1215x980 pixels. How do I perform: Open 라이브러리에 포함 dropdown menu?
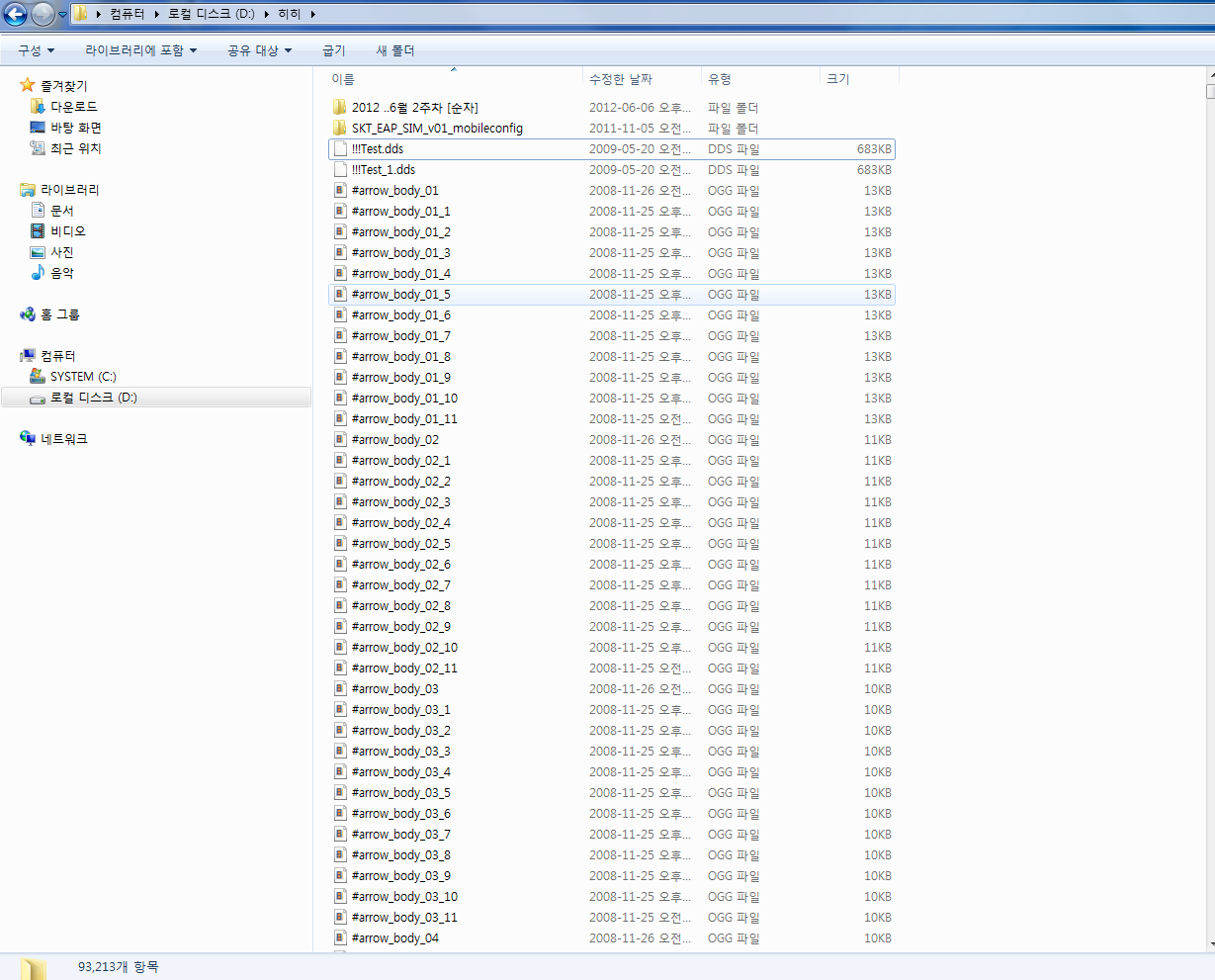click(x=141, y=50)
